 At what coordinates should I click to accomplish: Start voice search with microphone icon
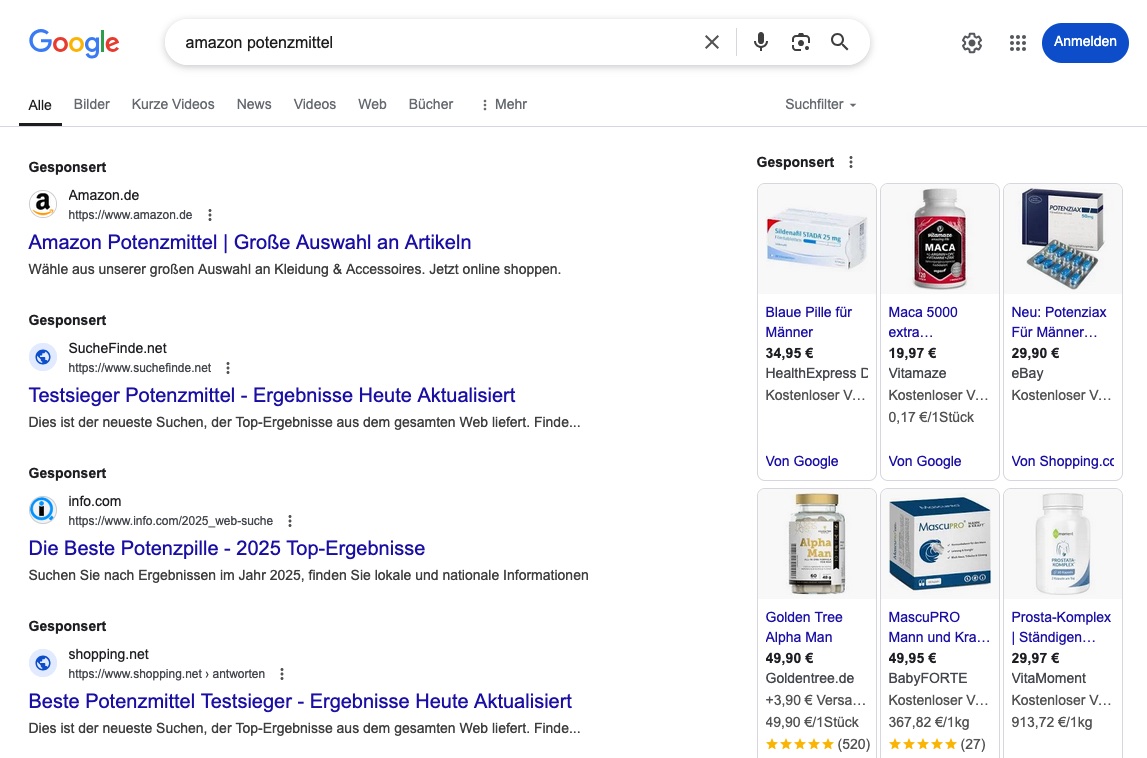pos(761,42)
